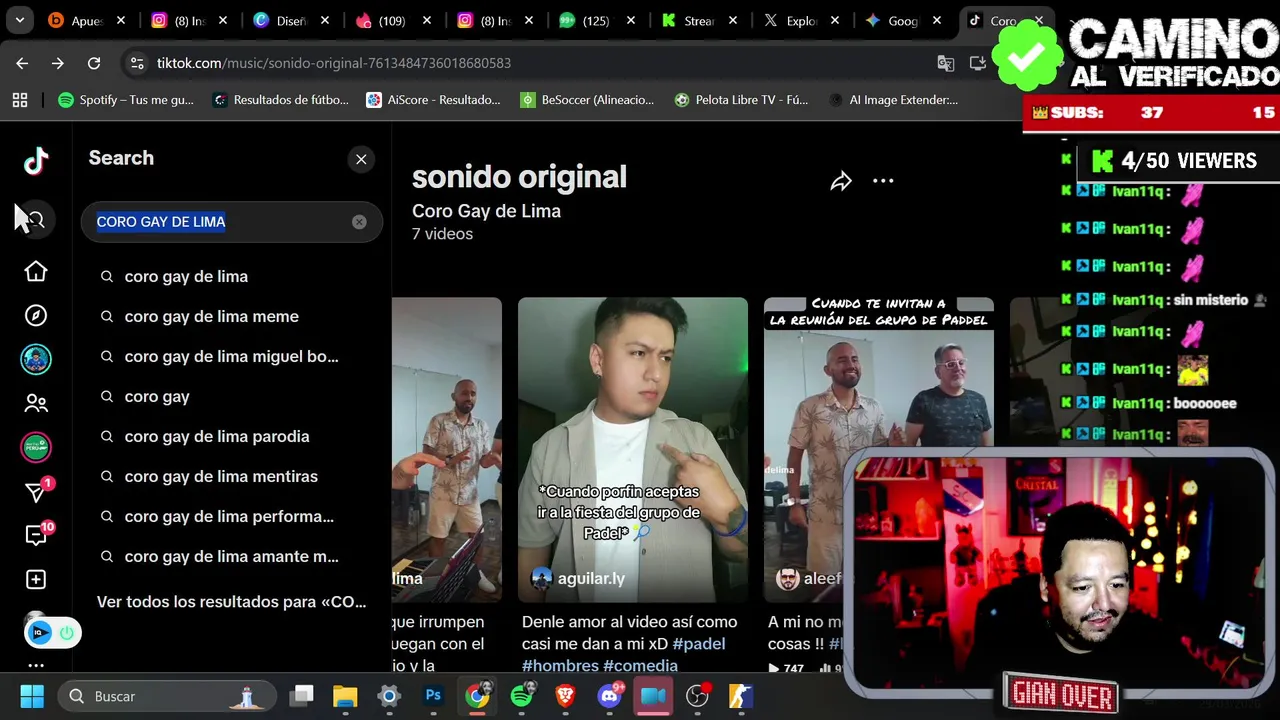The width and height of the screenshot is (1280, 720).
Task: Share the sonido original sound
Action: (841, 181)
